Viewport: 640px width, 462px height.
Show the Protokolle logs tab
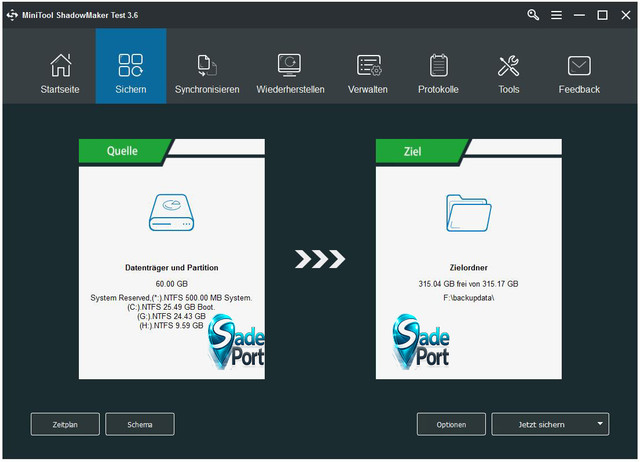tap(438, 73)
